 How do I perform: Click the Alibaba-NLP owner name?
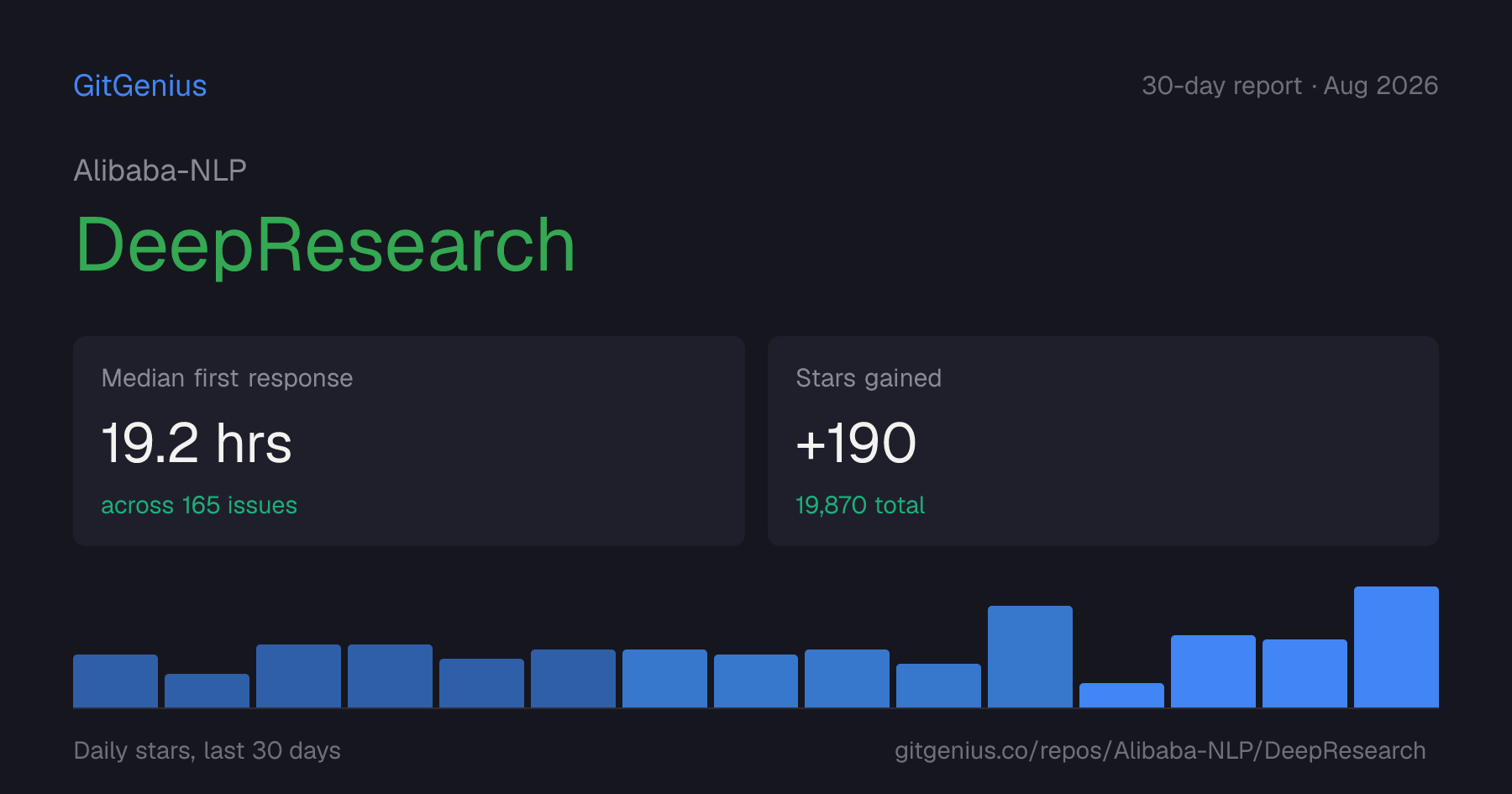pyautogui.click(x=160, y=171)
